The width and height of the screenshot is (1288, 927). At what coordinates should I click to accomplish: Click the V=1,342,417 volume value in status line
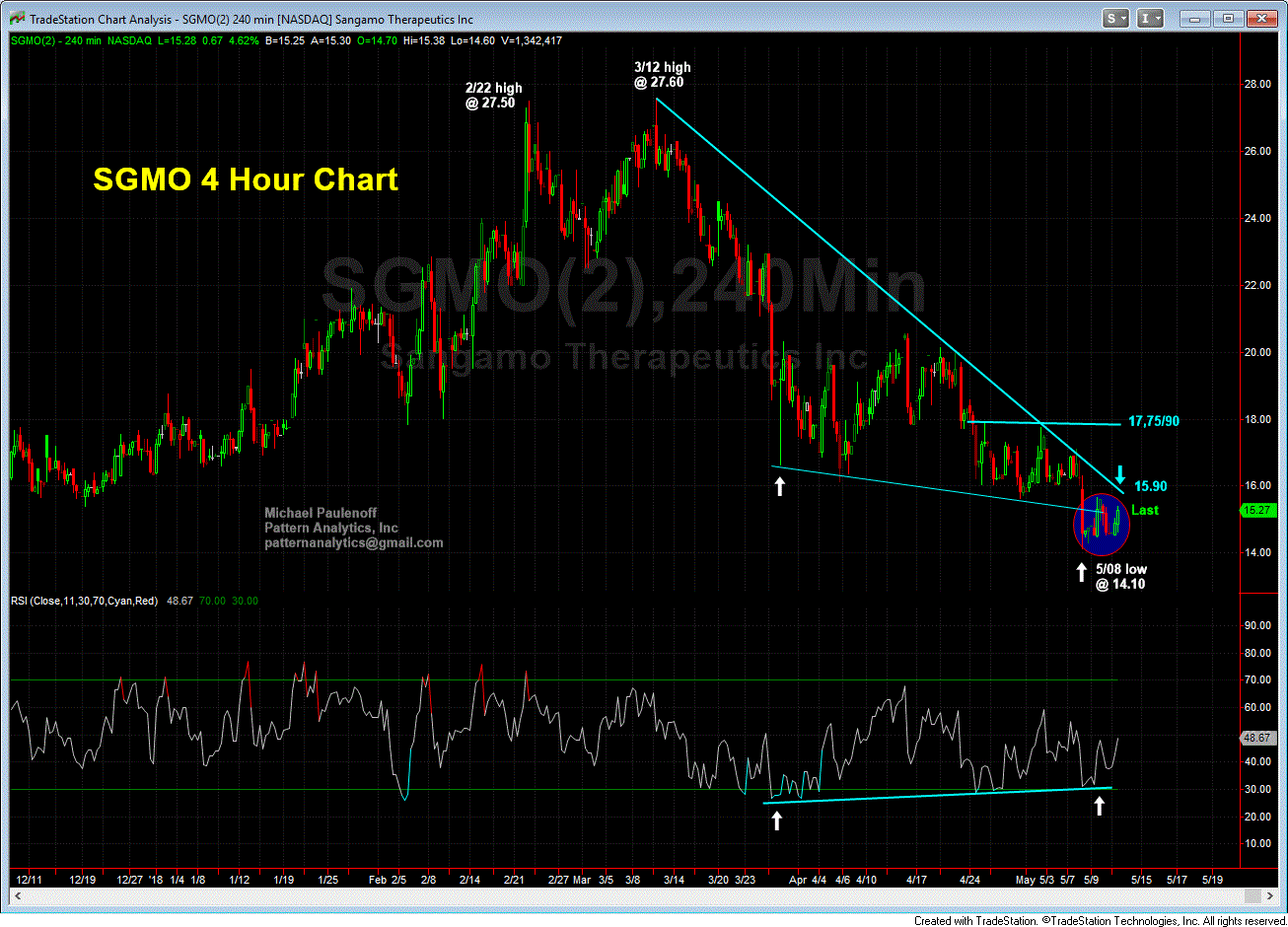click(531, 40)
